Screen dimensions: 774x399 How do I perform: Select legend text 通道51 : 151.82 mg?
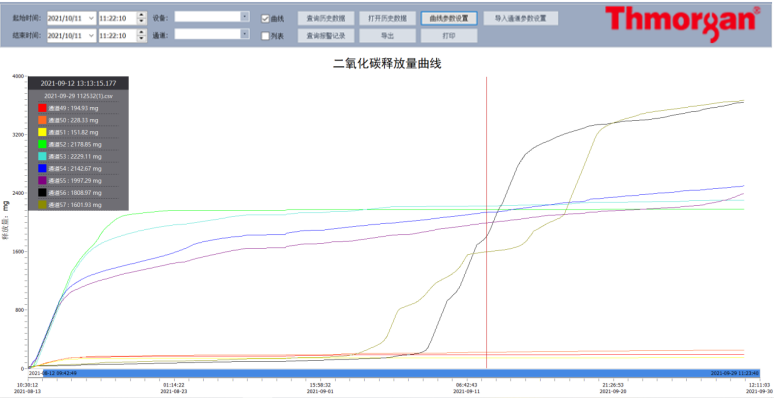tap(73, 132)
